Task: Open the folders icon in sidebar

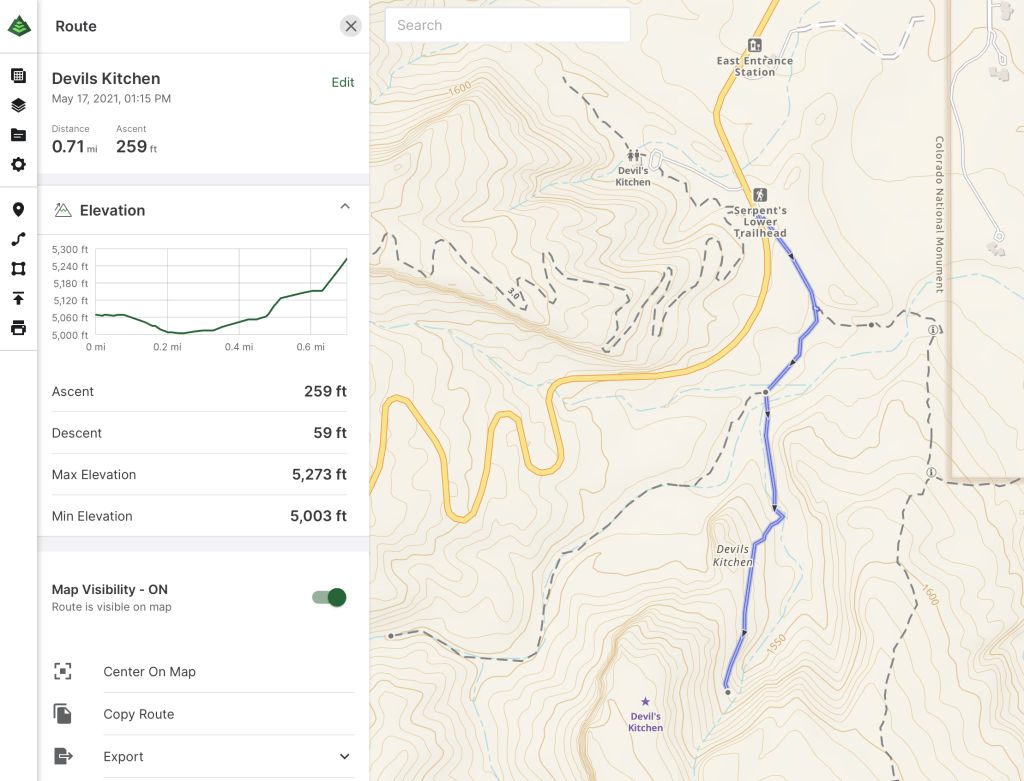Action: (x=18, y=135)
